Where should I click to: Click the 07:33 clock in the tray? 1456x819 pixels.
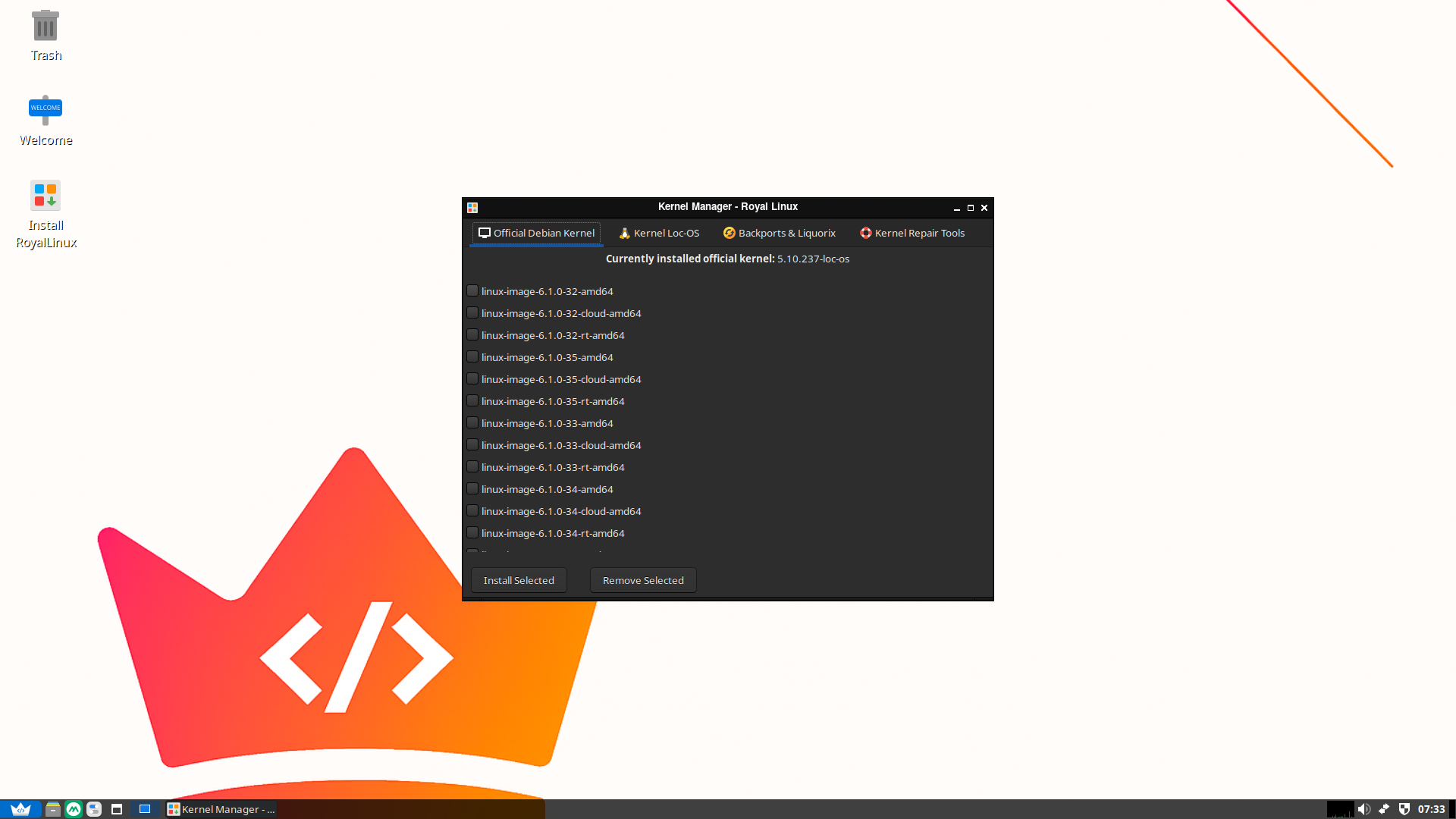1432,809
